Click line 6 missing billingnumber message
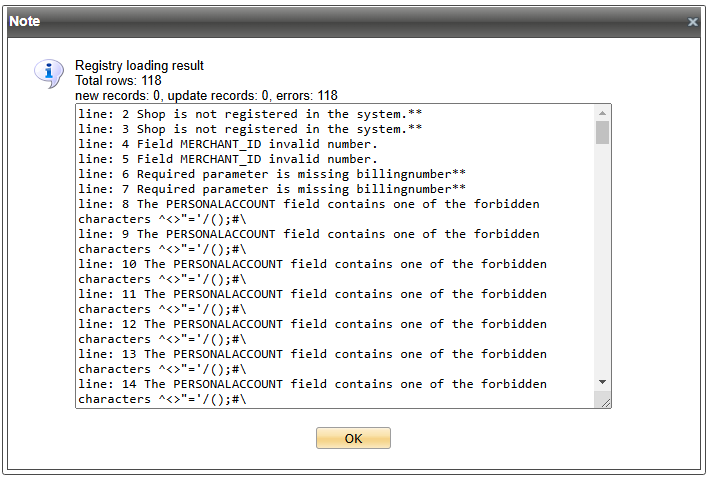Screen dimensions: 707x478 tap(272, 174)
